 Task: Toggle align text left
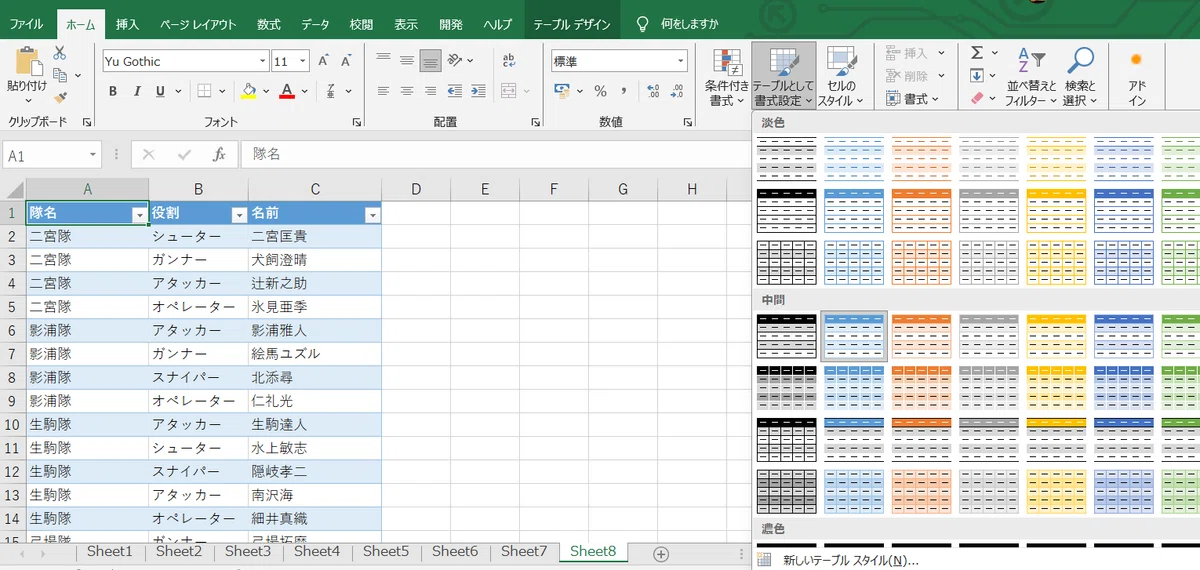382,91
